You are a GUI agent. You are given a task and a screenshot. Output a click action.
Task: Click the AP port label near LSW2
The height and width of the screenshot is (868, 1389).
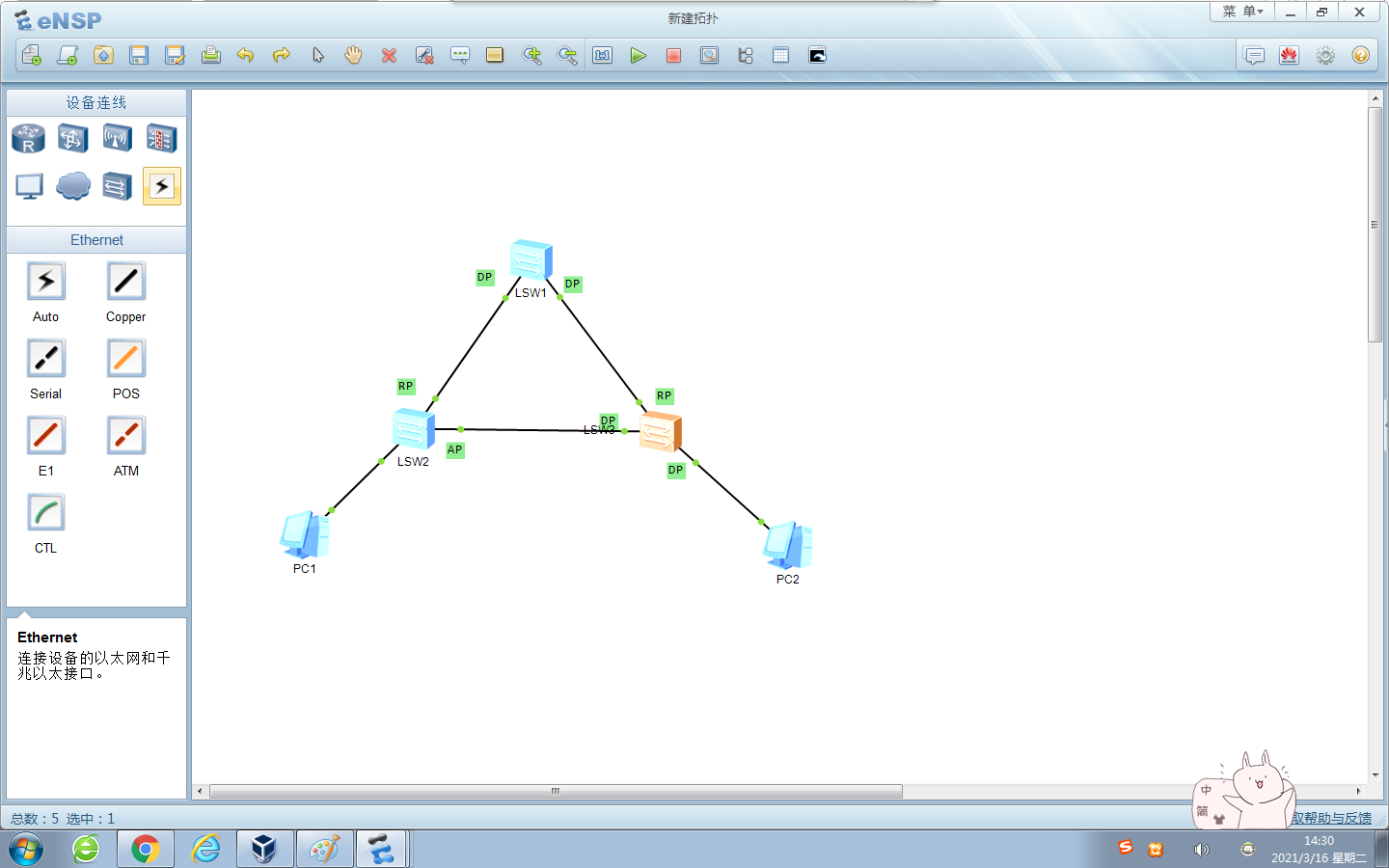coord(455,450)
